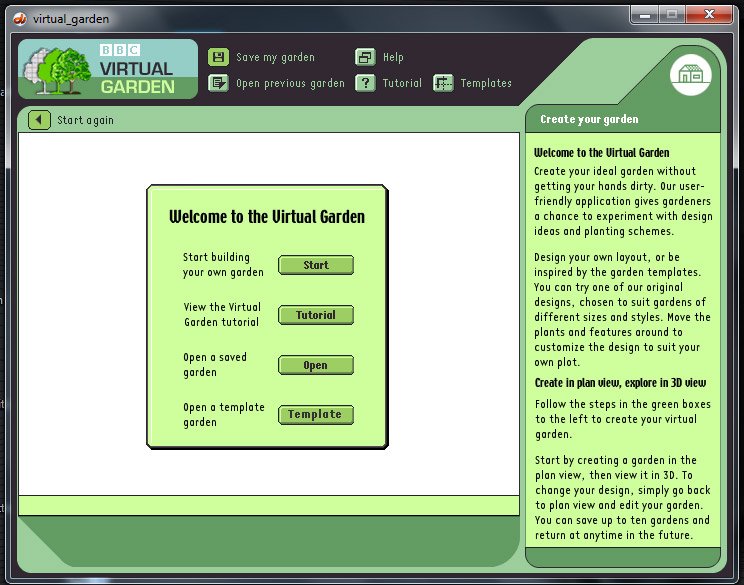Click the app icon in title bar
This screenshot has height=585, width=744.
pos(20,19)
